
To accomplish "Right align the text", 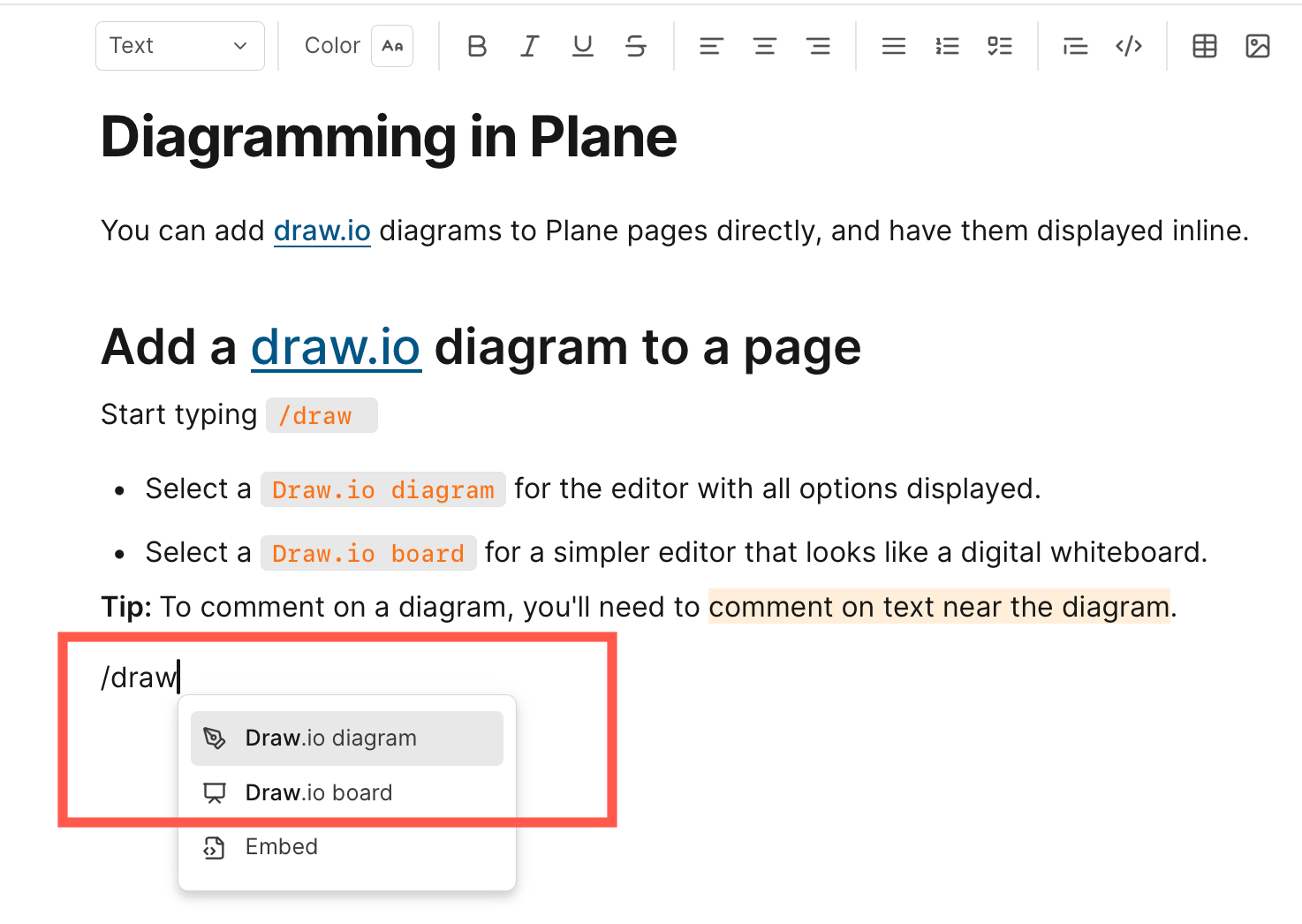I will 818,46.
